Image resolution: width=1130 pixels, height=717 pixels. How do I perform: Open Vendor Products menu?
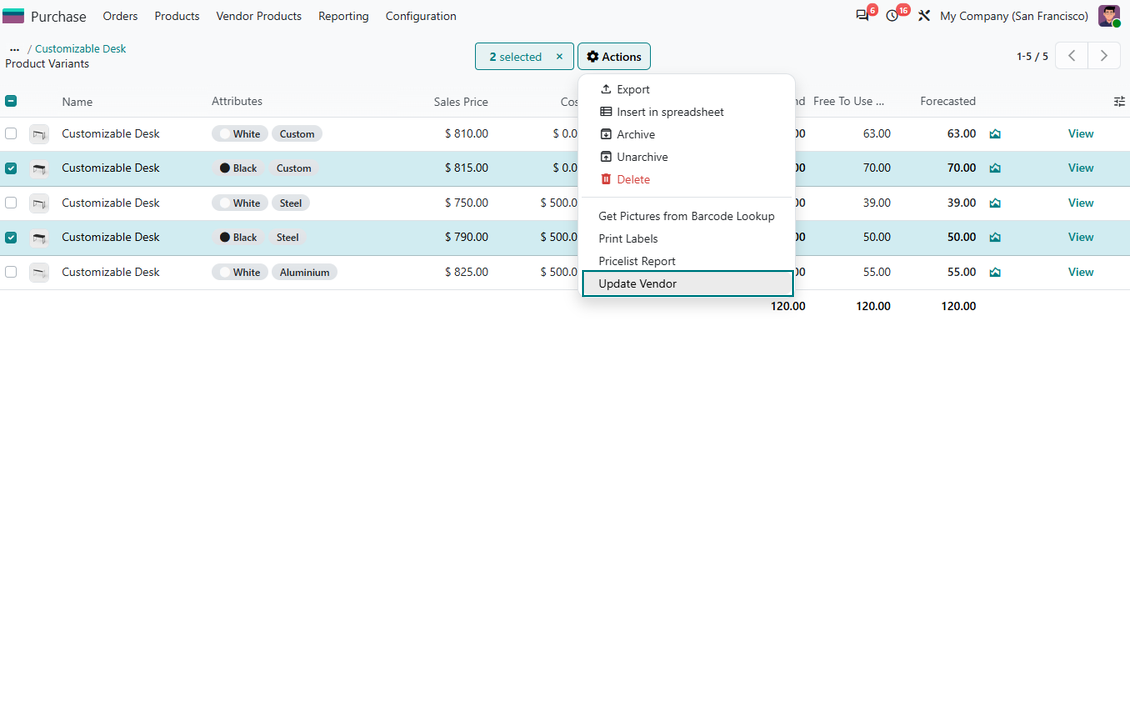click(x=259, y=16)
